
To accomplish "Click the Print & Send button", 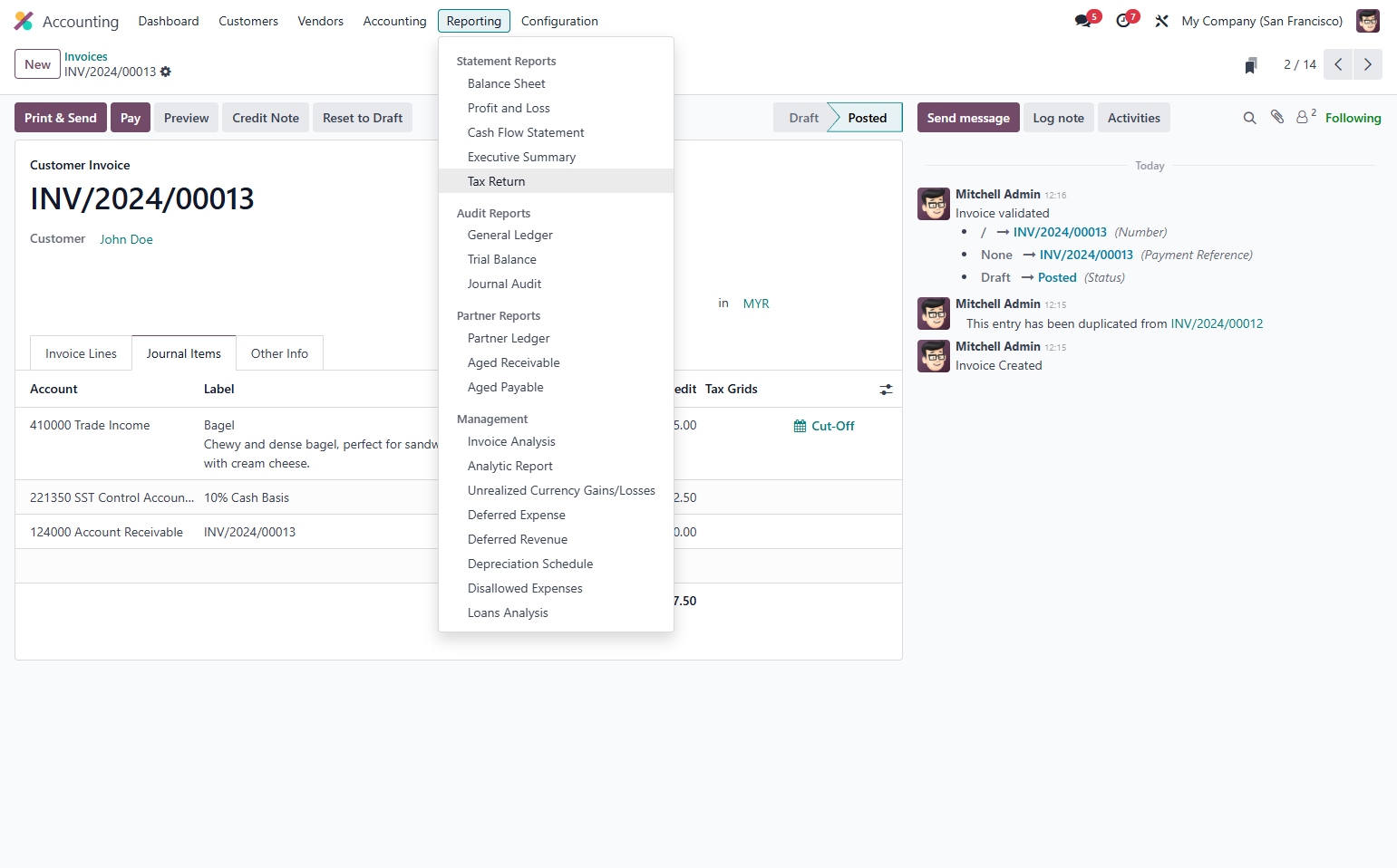I will (61, 118).
